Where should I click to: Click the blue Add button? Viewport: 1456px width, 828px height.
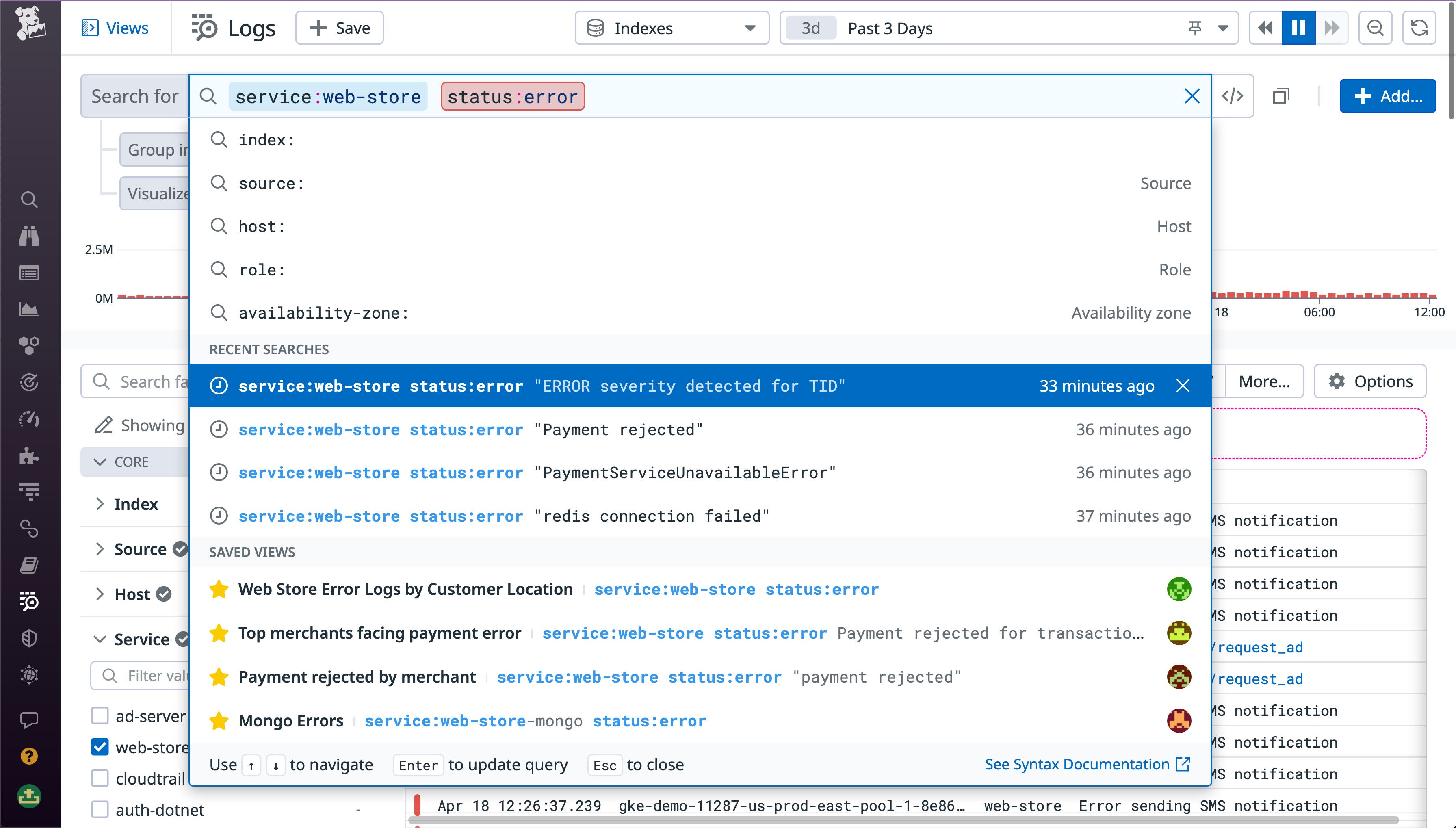1388,95
